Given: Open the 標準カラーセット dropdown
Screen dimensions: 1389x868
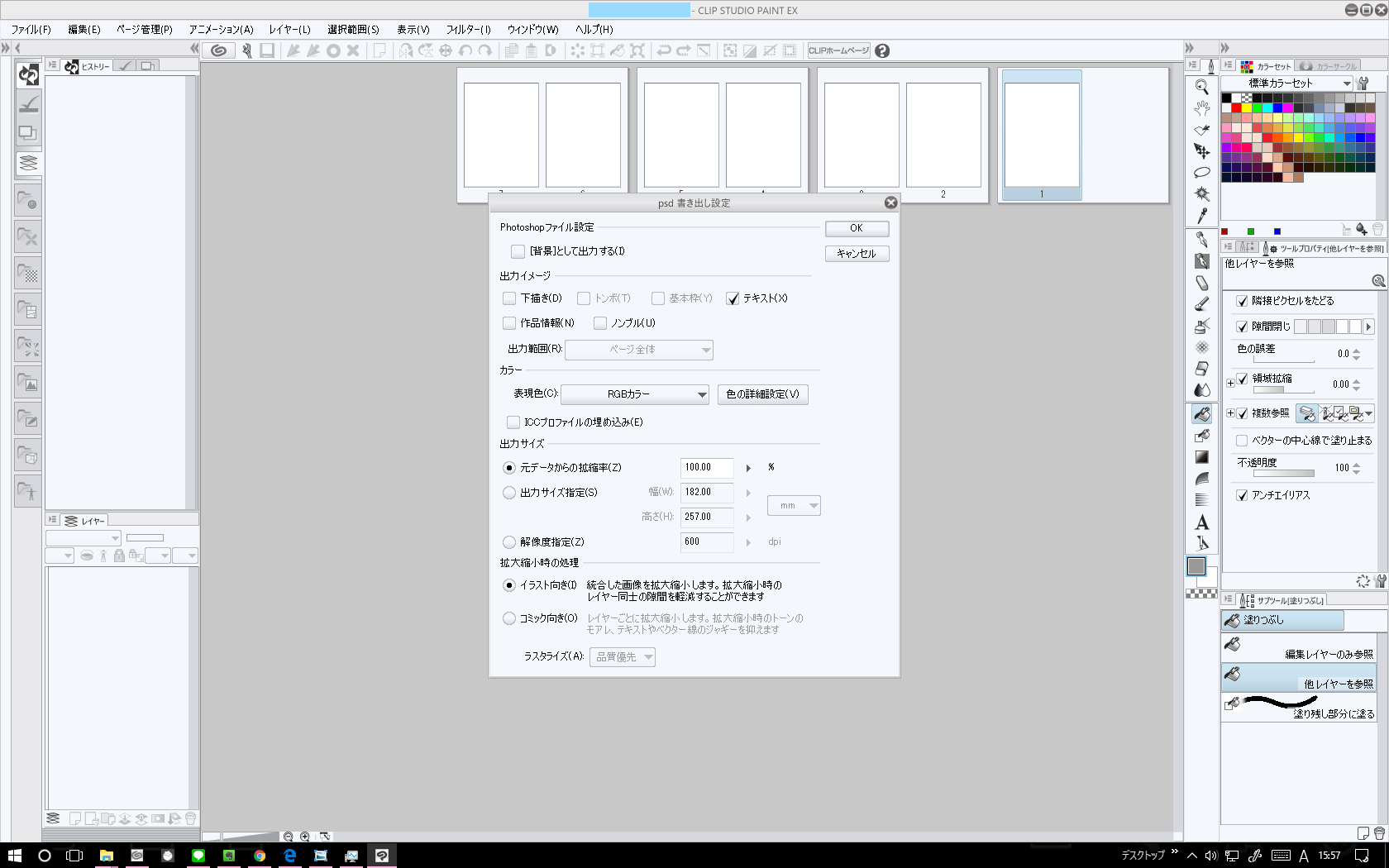Looking at the screenshot, I should tap(1286, 83).
